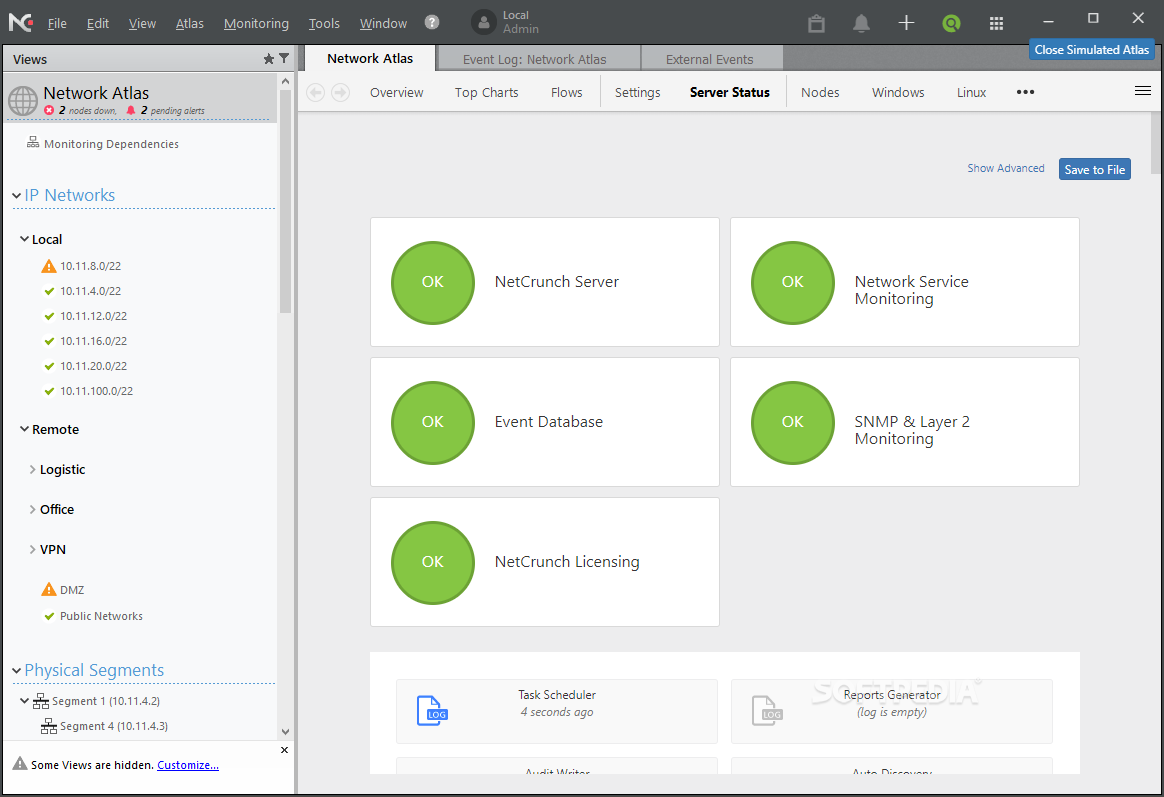Open the Windows tab
Screen dimensions: 1164x797
pyautogui.click(x=897, y=92)
